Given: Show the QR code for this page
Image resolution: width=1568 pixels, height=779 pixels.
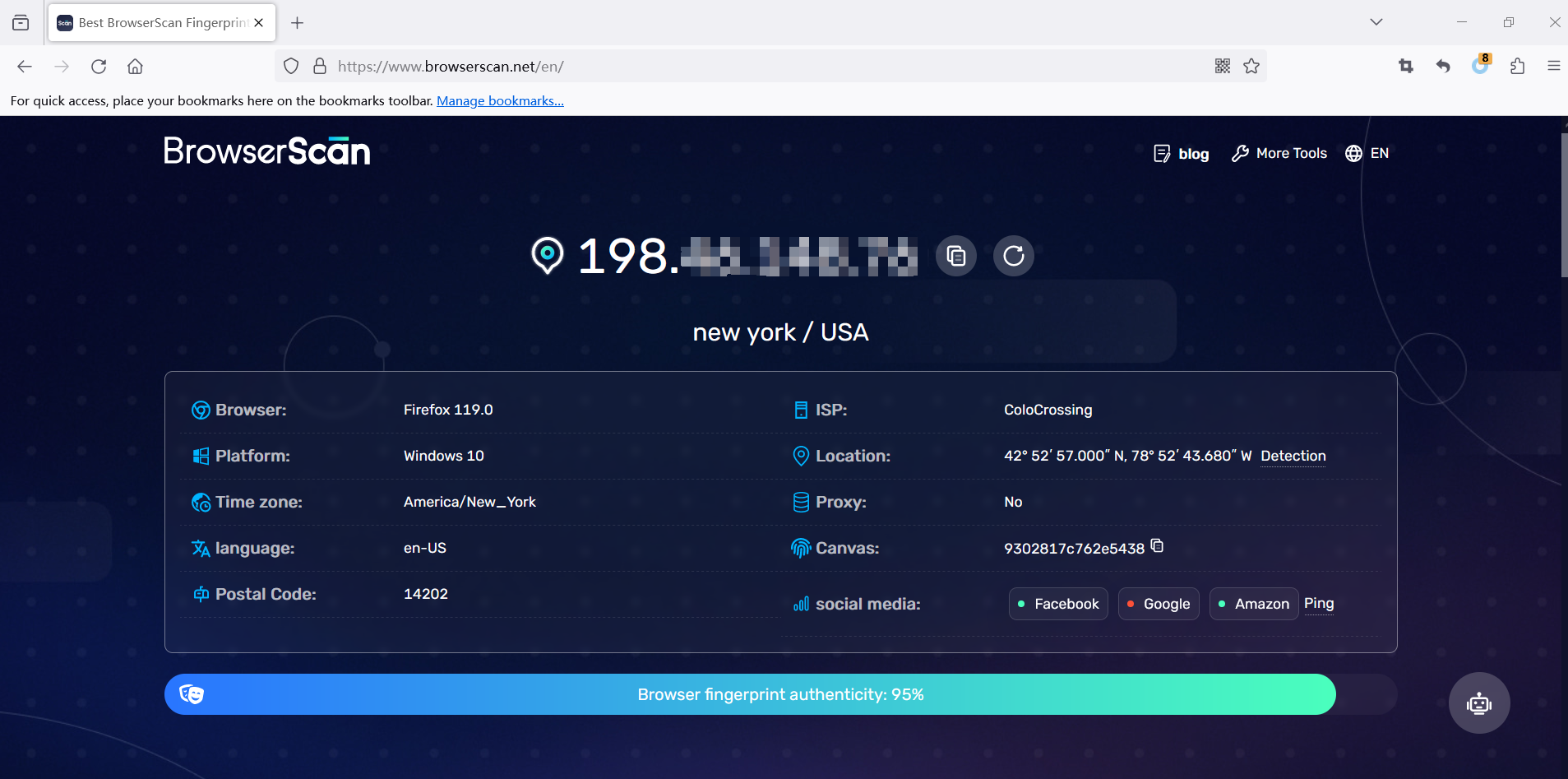Looking at the screenshot, I should coord(1223,66).
